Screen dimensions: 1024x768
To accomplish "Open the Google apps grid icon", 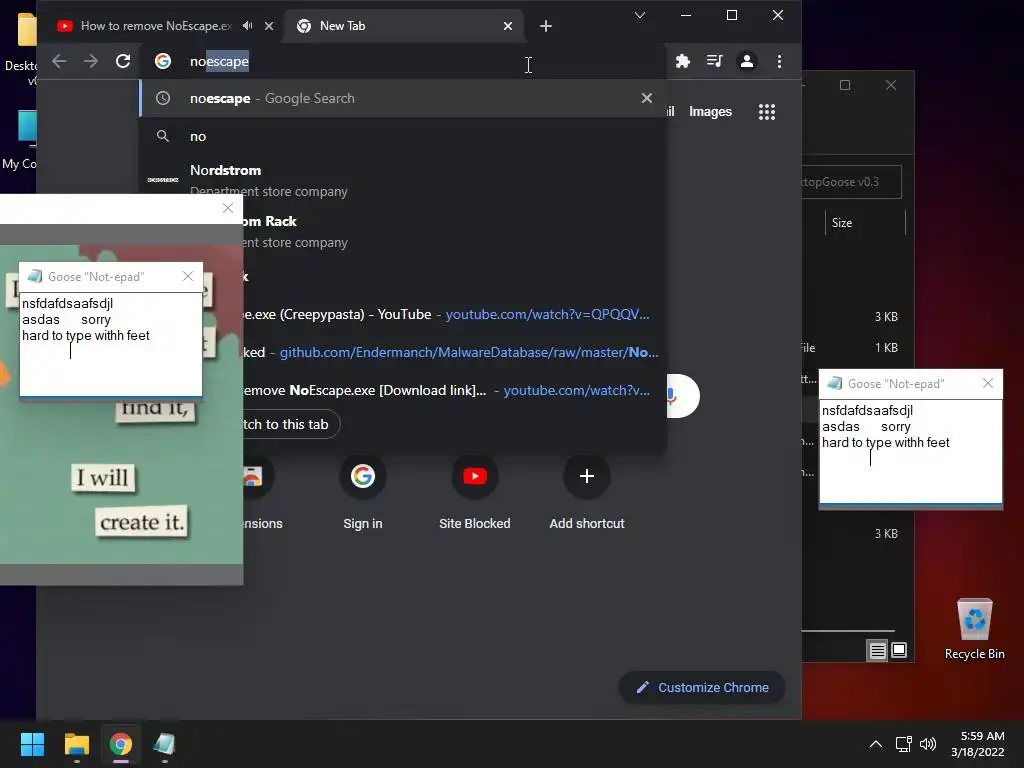I will pos(767,112).
